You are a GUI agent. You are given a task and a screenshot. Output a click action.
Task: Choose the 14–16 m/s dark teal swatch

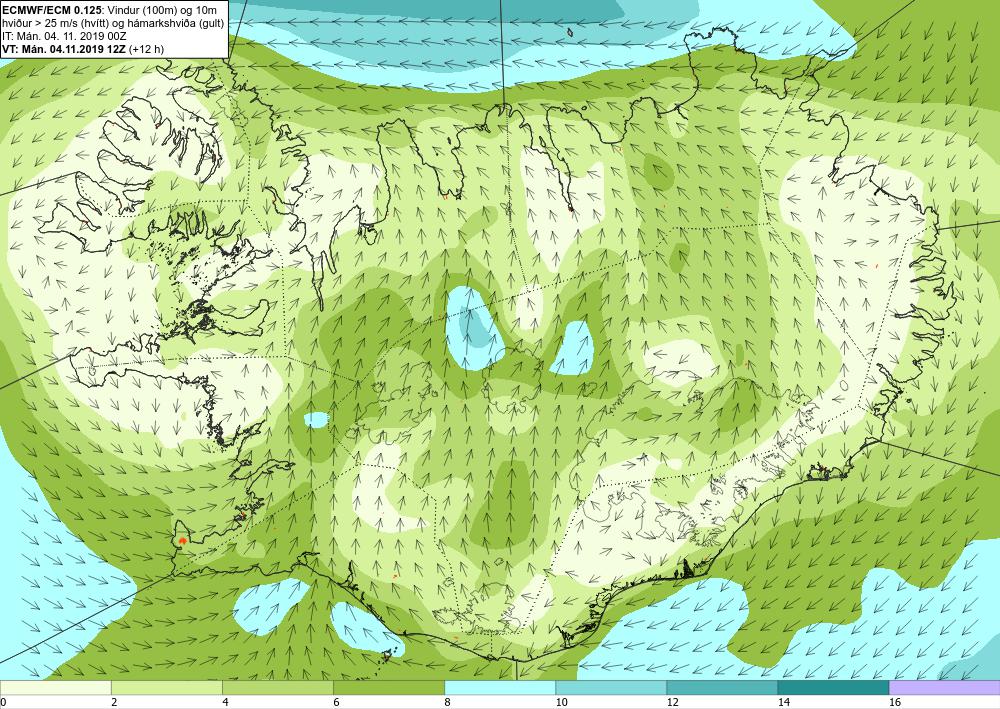pos(833,688)
